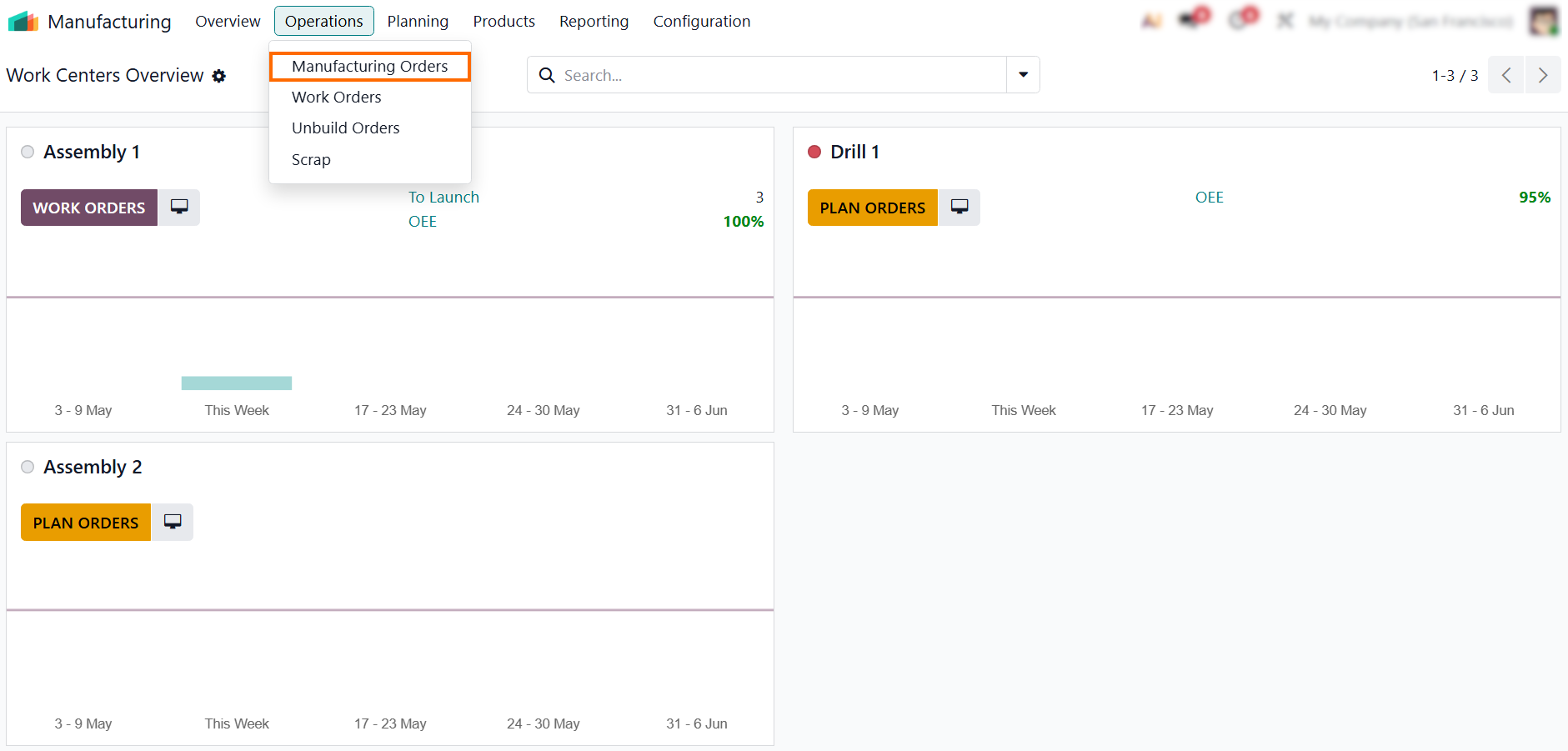The width and height of the screenshot is (1568, 751).
Task: Click the Assembly 1 WORK ORDERS button
Action: tap(89, 208)
